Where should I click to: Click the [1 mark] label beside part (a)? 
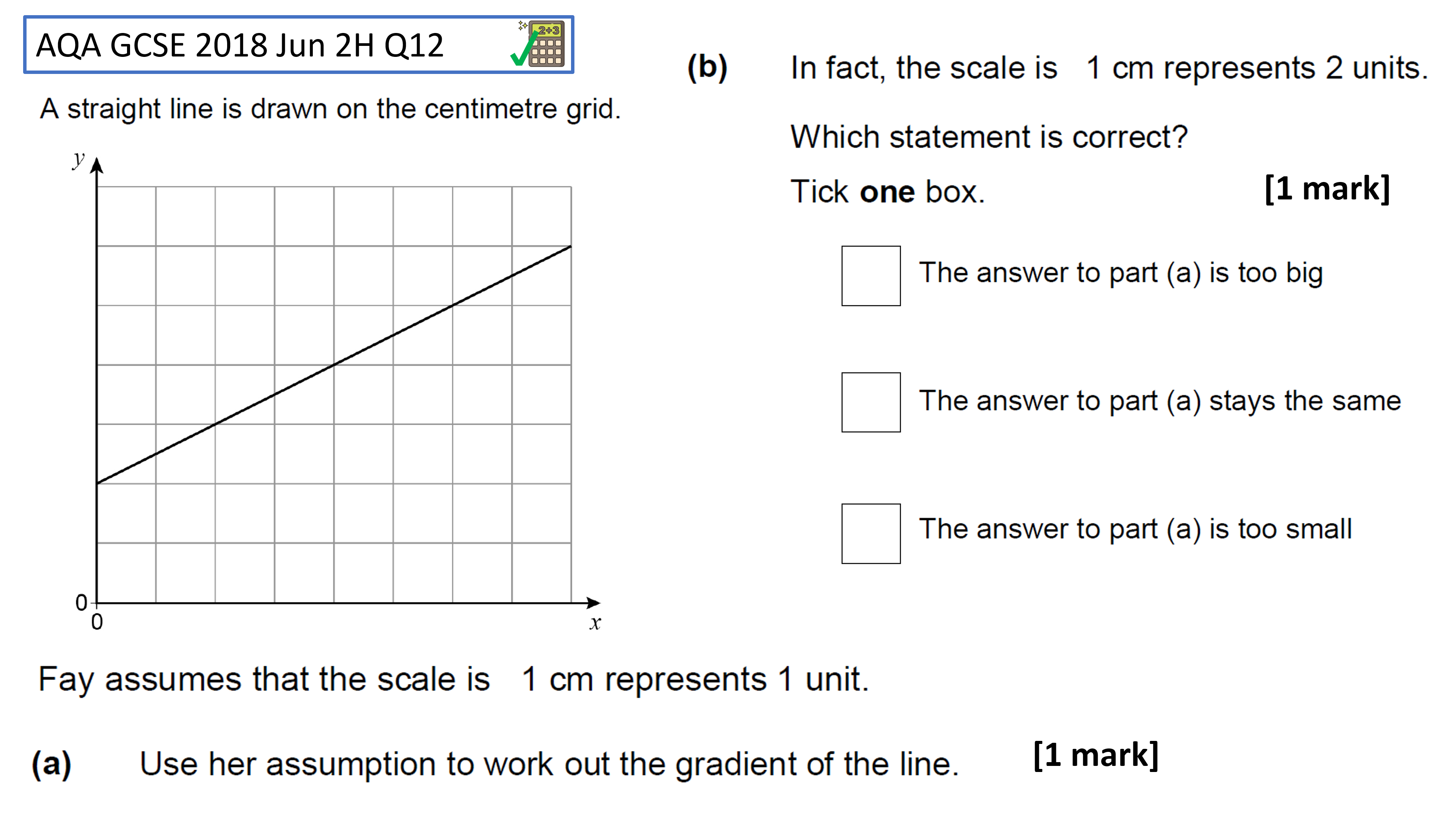[1096, 755]
